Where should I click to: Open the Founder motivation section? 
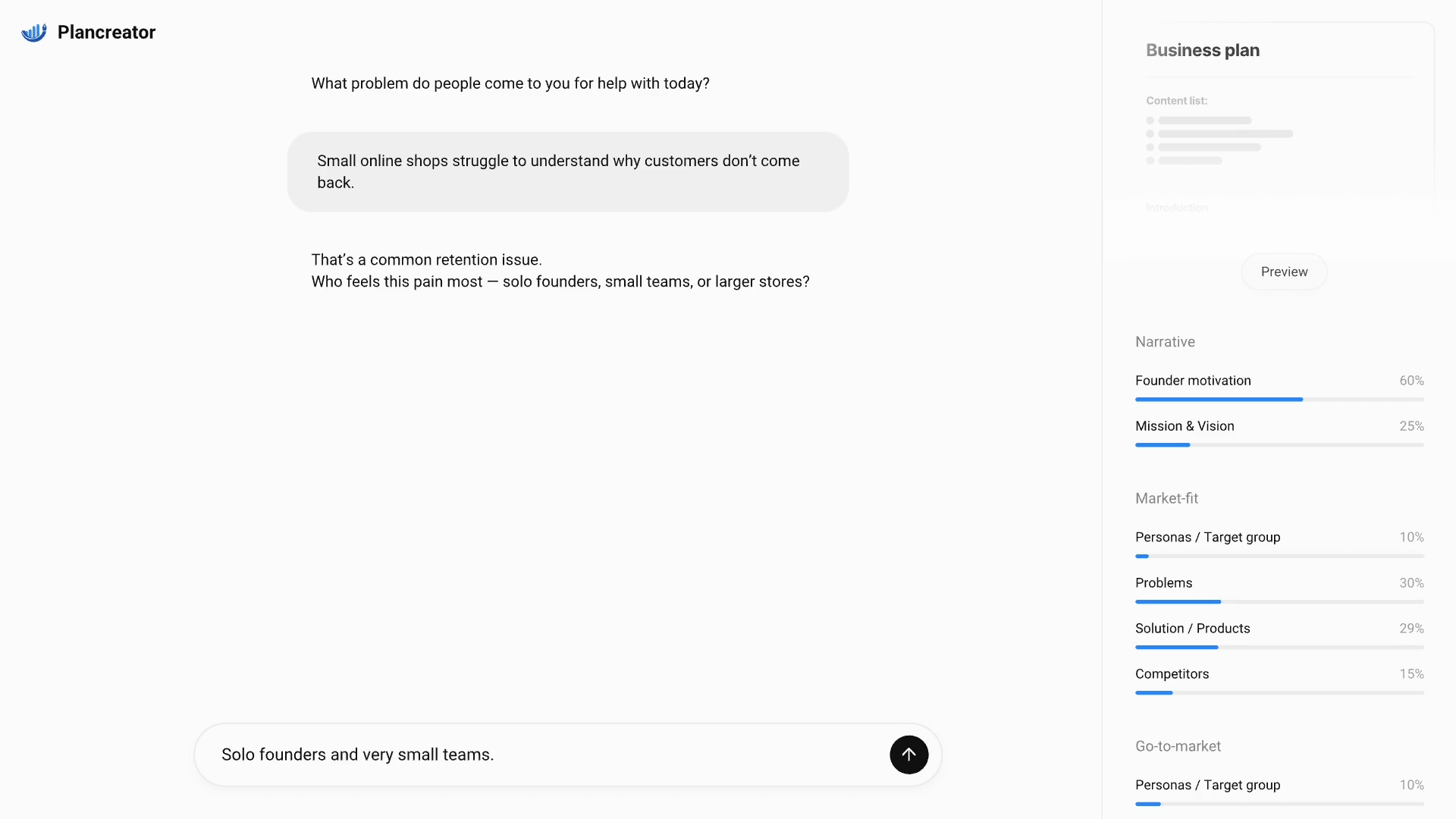[x=1193, y=381]
